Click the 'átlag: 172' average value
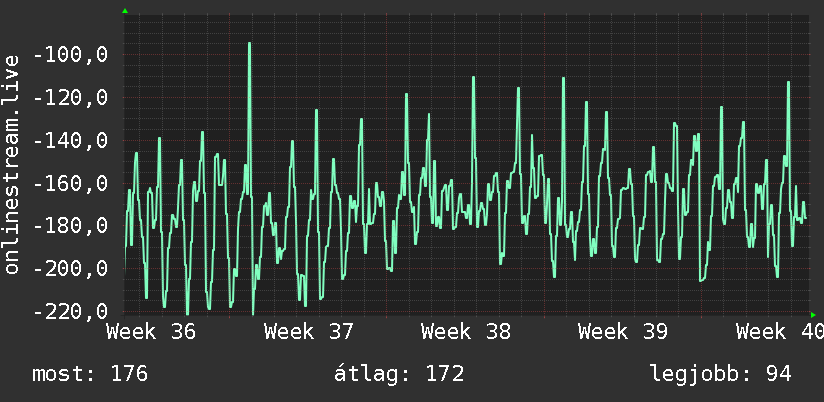 (x=399, y=374)
